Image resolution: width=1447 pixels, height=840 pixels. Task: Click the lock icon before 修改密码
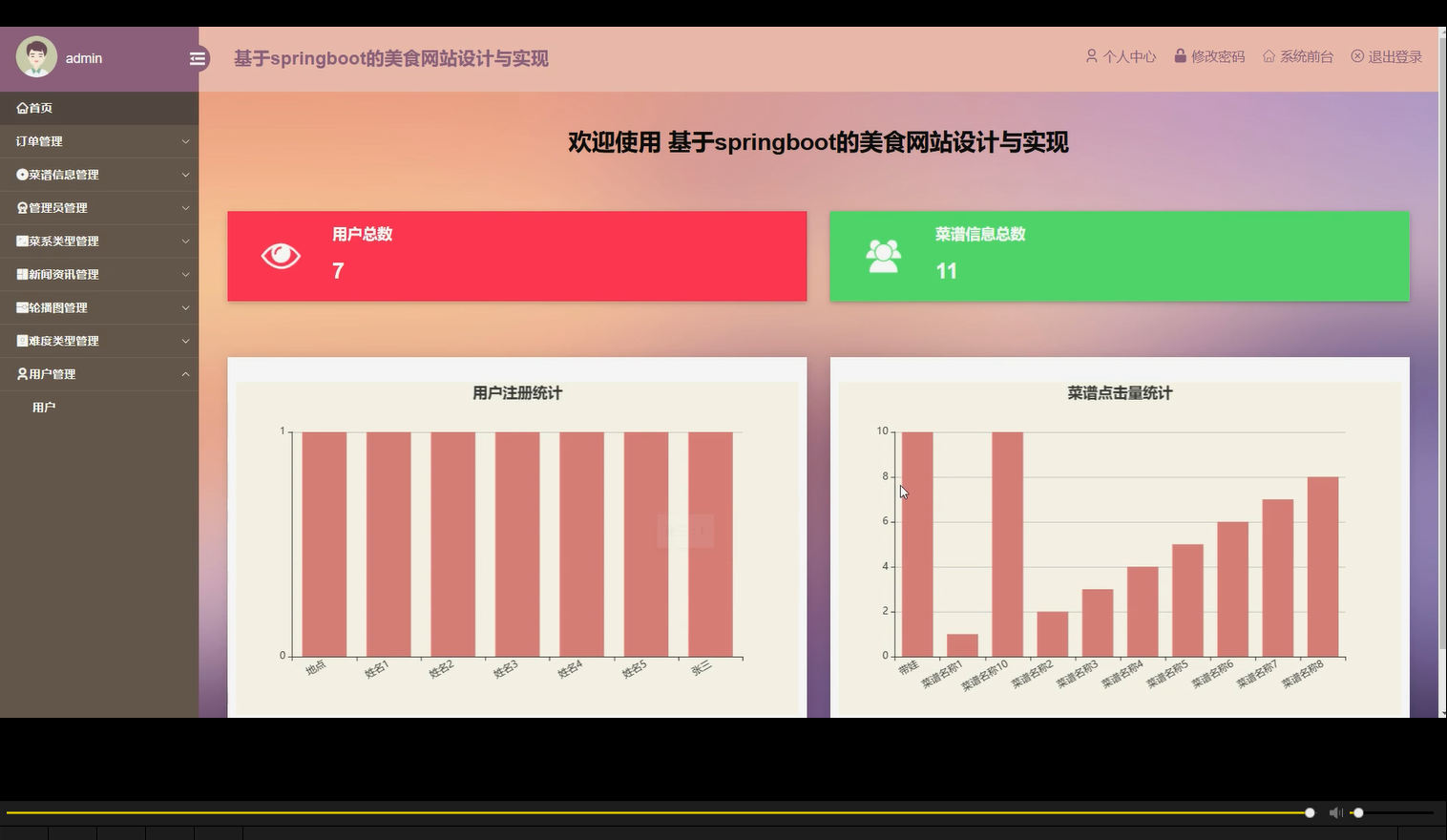coord(1180,56)
